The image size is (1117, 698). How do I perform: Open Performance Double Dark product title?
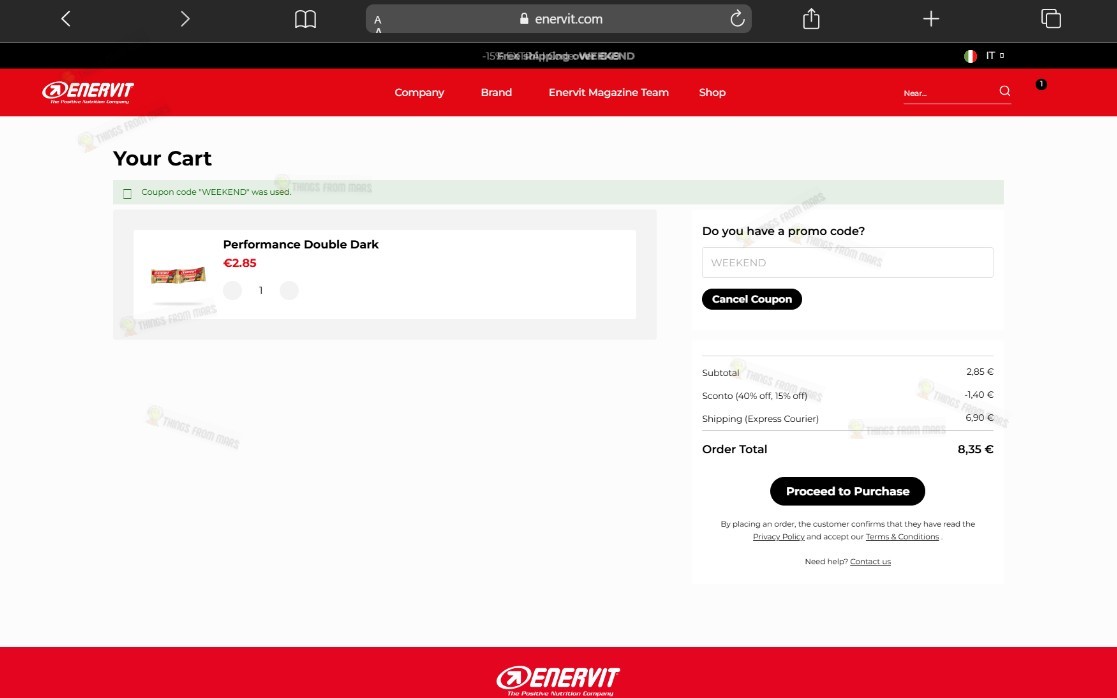[x=301, y=244]
